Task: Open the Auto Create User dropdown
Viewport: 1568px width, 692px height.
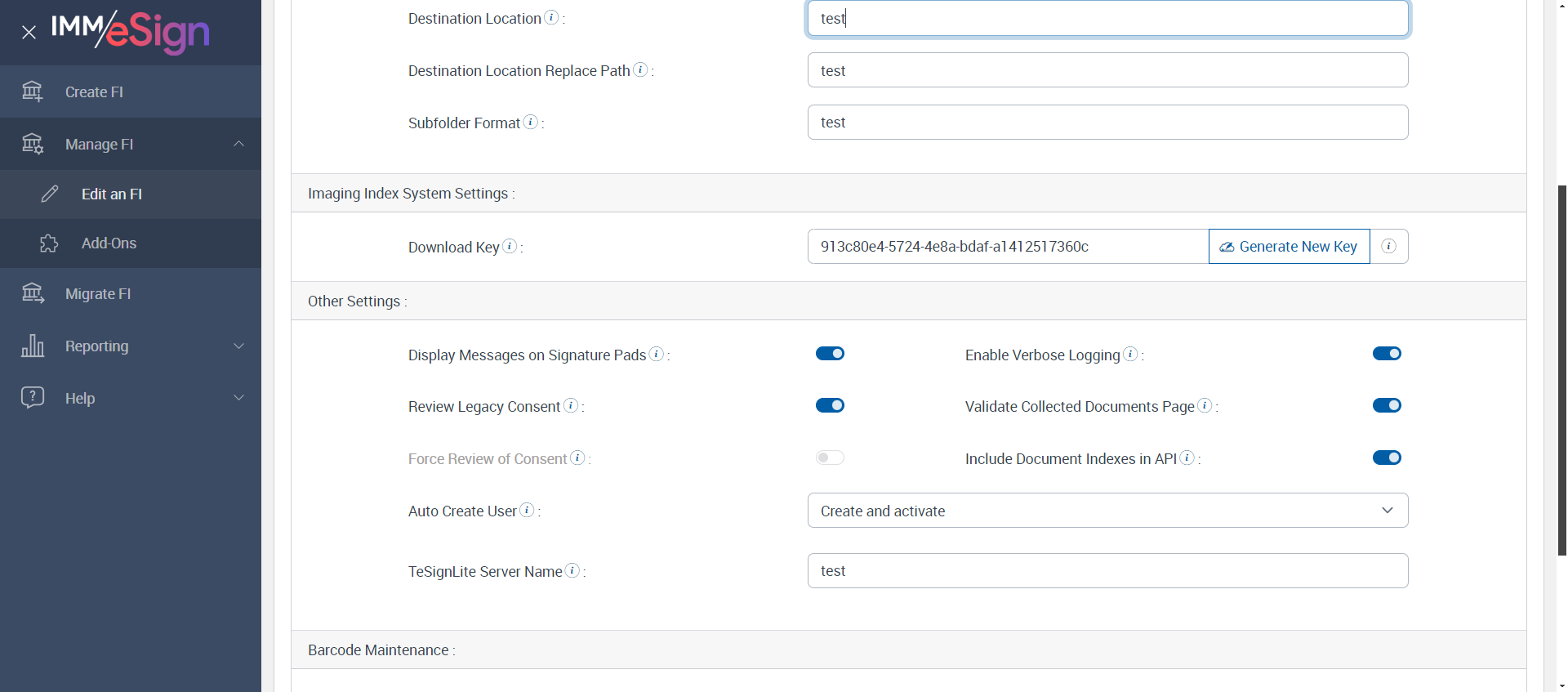Action: (1107, 511)
